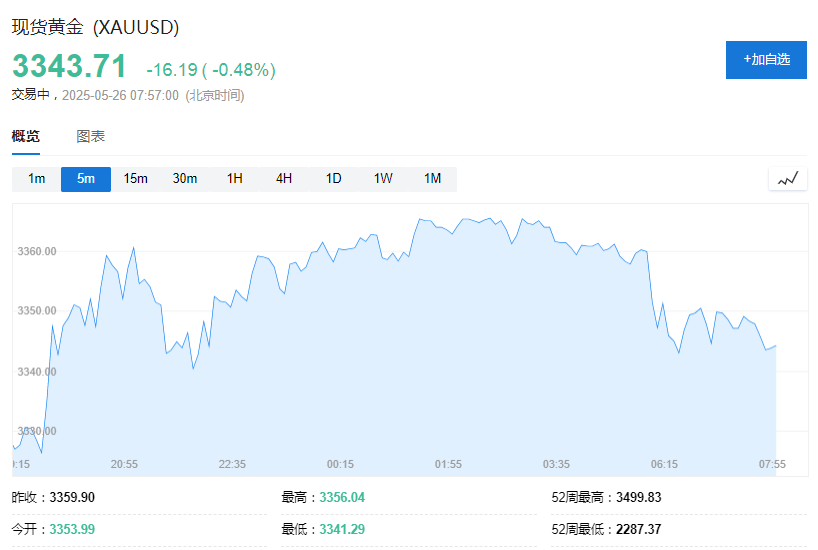Switch chart to 4H interval
818x550 pixels.
click(x=284, y=179)
